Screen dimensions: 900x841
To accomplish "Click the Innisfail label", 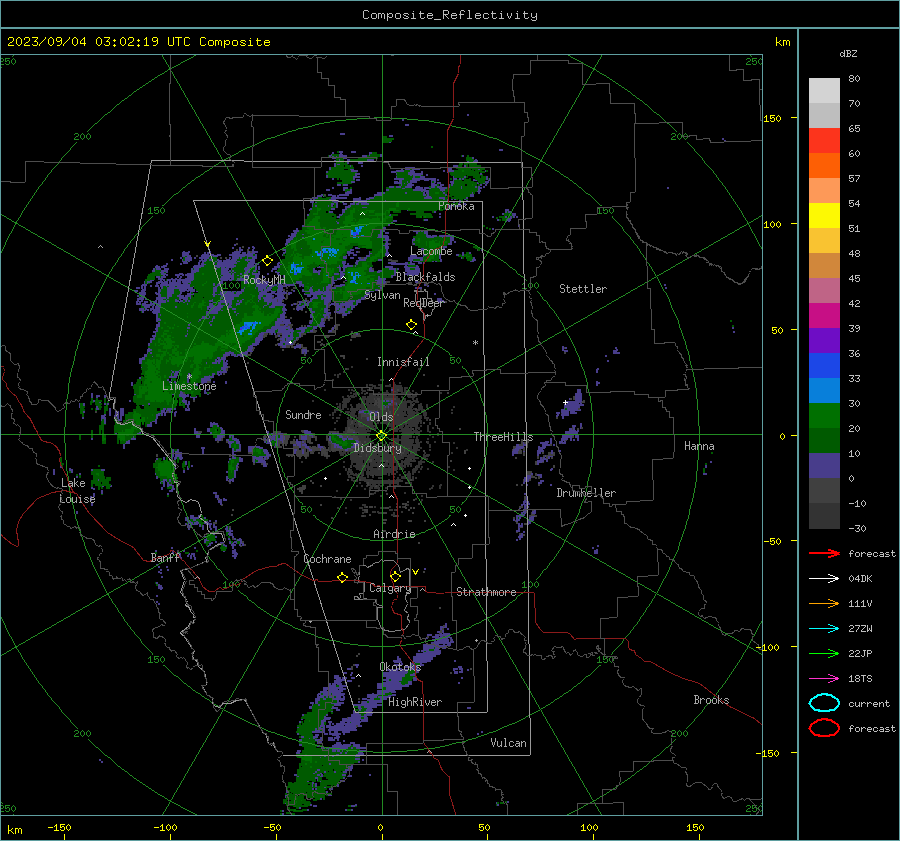I will click(x=403, y=362).
